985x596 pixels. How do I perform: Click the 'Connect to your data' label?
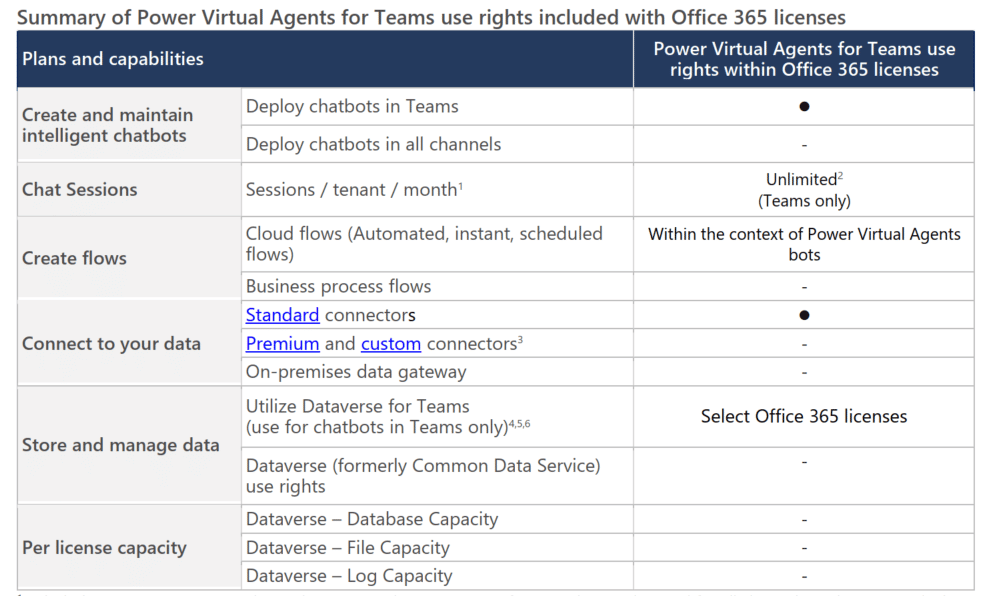pos(129,344)
